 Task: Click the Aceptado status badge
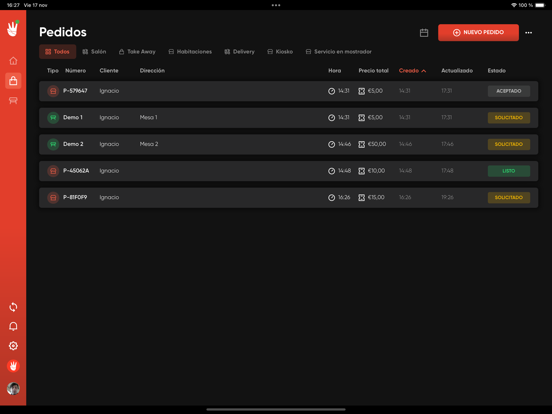click(509, 91)
